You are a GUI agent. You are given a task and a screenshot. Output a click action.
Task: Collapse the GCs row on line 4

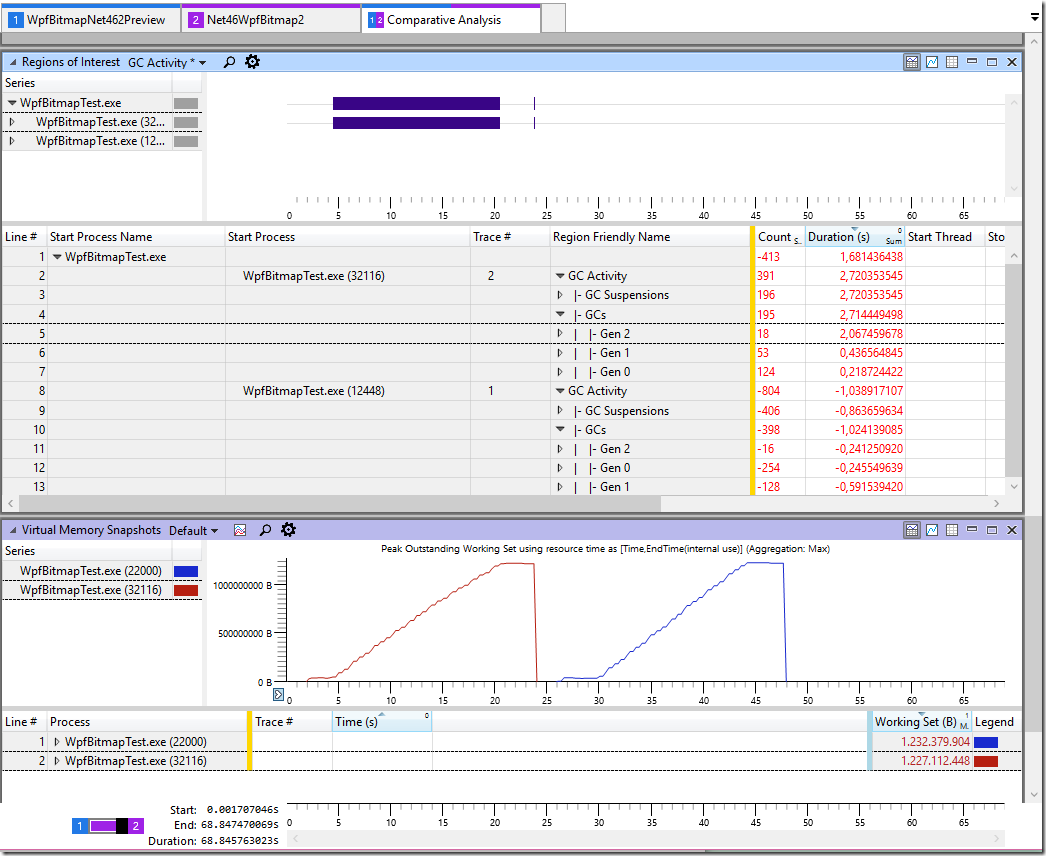pos(560,314)
